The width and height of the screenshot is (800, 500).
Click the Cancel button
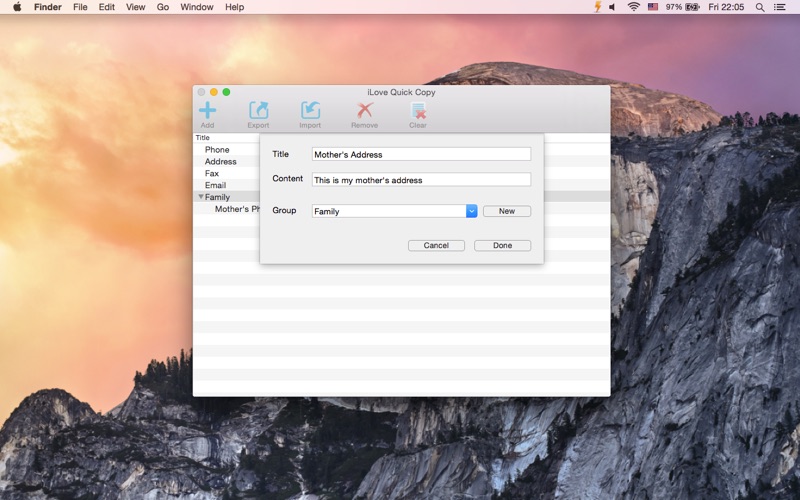tap(436, 245)
